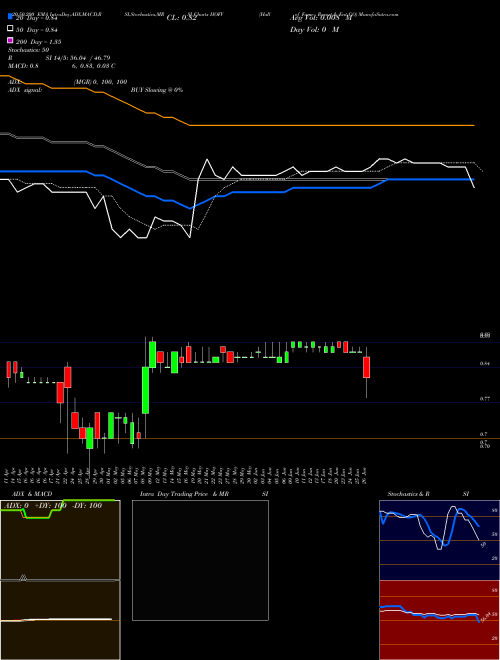Click the last red candlestick on the chart

click(367, 367)
